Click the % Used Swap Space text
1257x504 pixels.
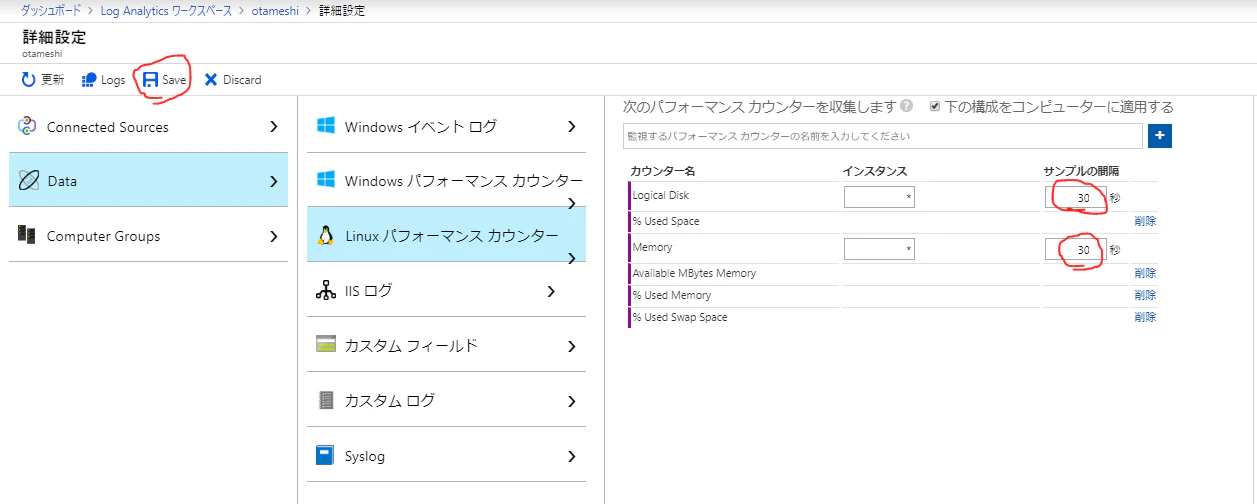click(680, 317)
